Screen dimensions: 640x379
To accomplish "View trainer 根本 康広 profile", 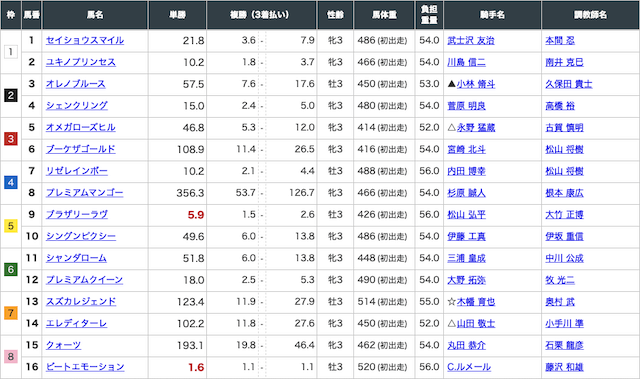I will point(564,193).
